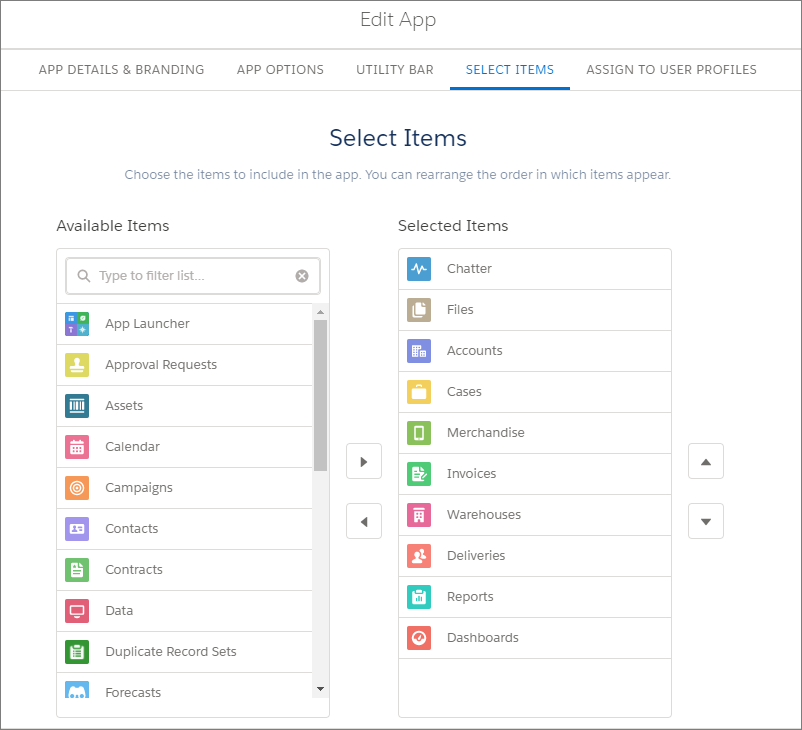
Task: Go to the Utility Bar tab
Action: click(395, 70)
